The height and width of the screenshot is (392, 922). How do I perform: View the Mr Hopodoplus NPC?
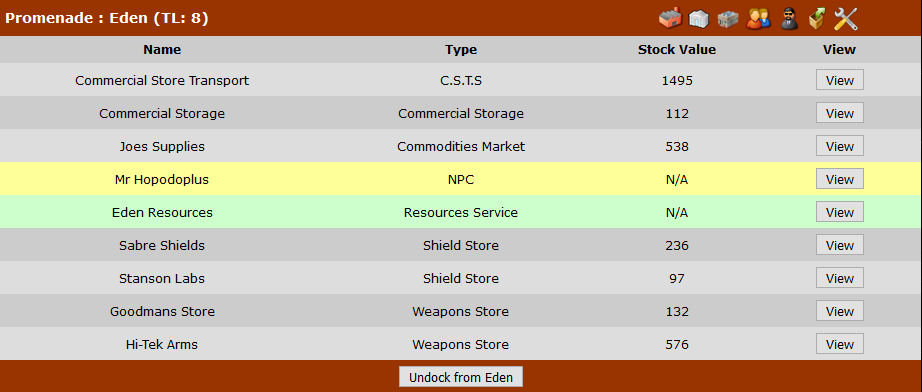[x=840, y=179]
